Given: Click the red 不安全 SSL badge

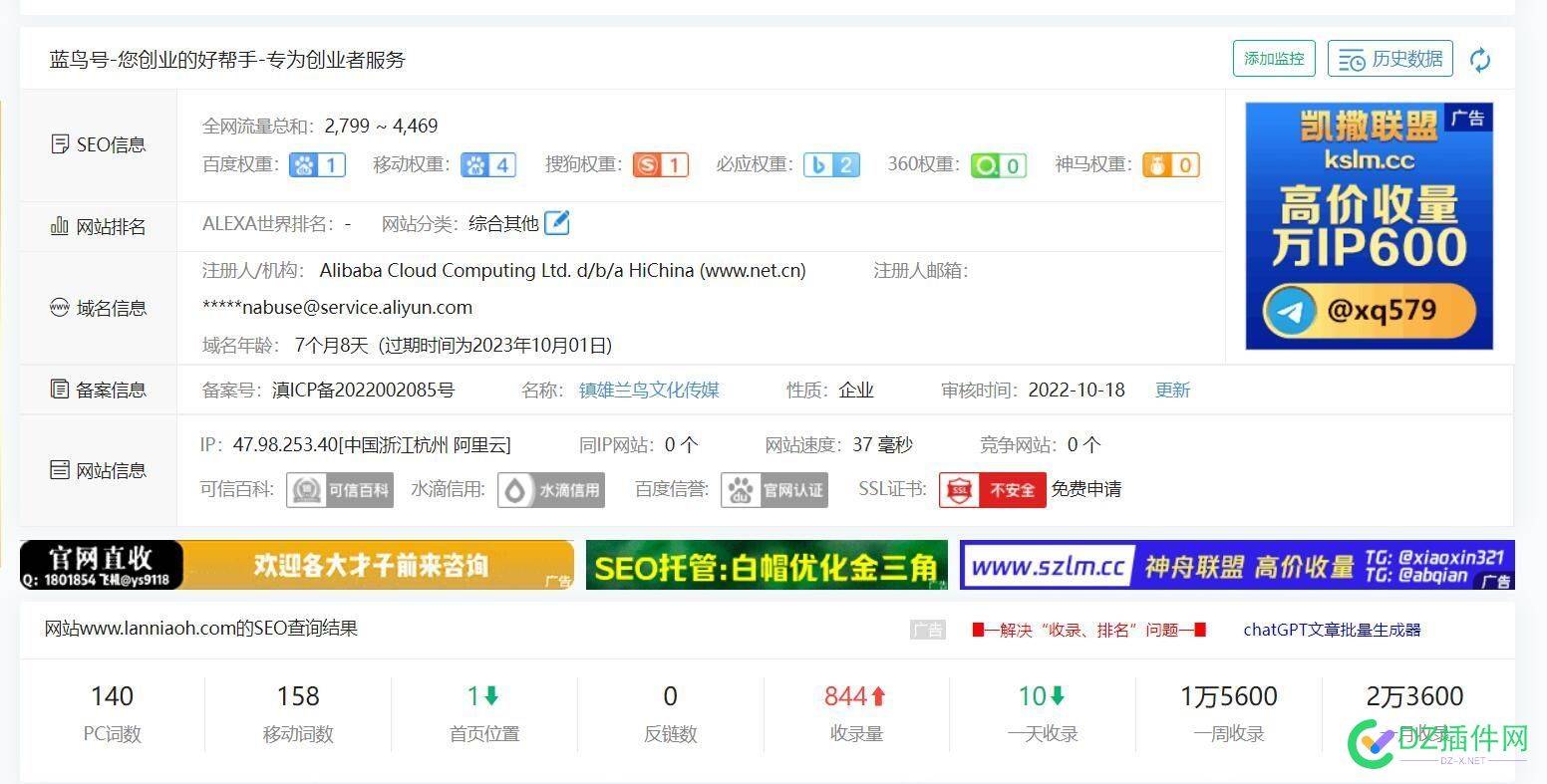Looking at the screenshot, I should (993, 489).
